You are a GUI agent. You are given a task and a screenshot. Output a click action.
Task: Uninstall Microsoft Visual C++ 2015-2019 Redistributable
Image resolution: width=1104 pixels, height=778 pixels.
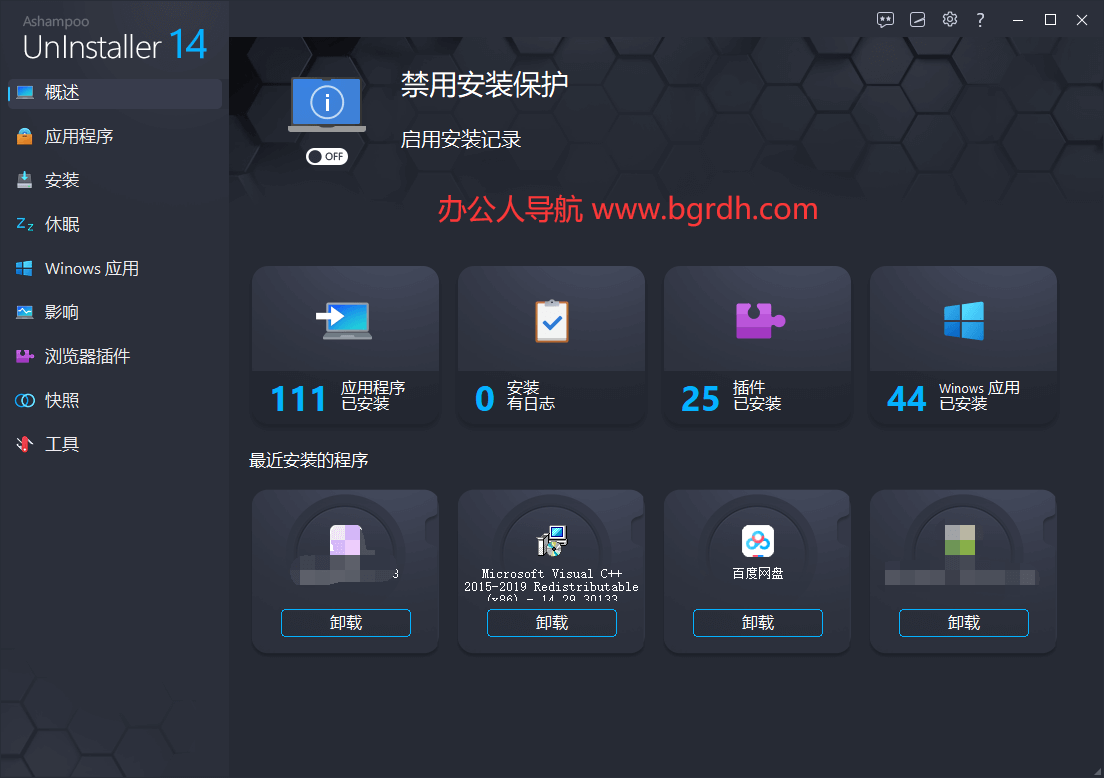coord(551,622)
